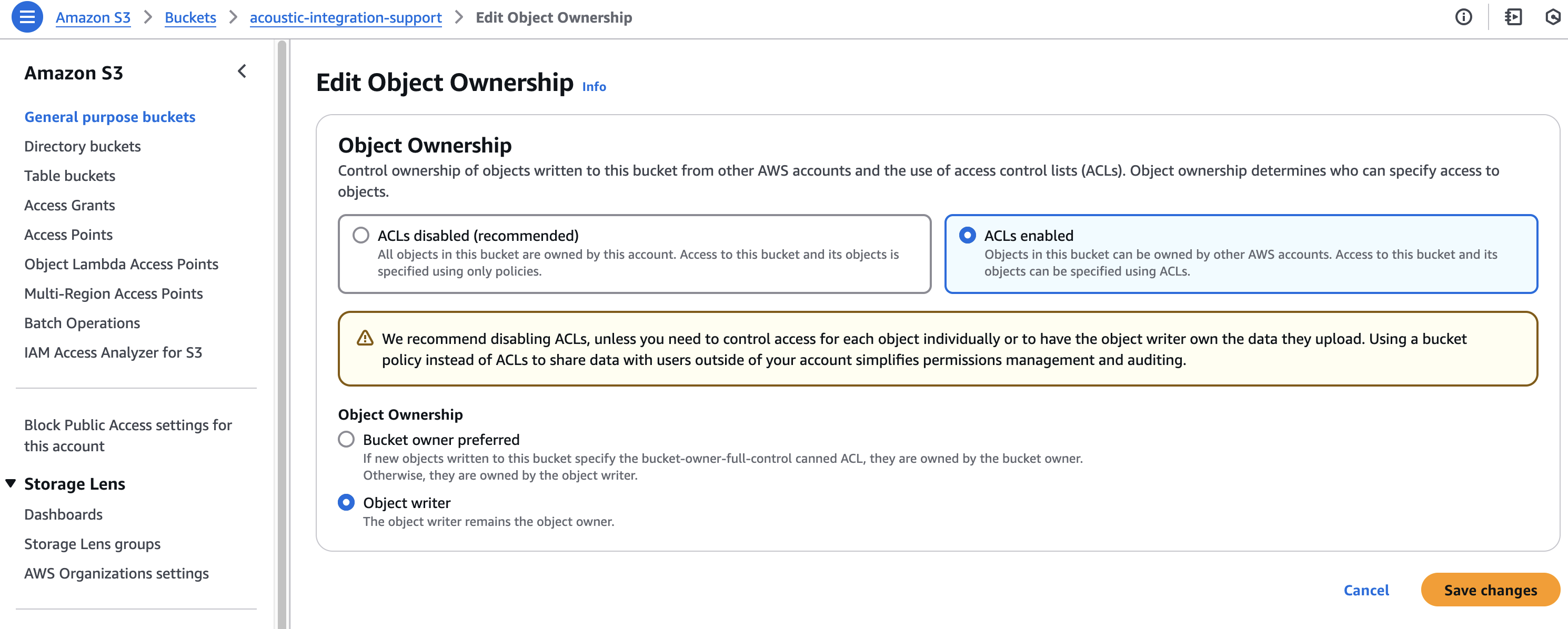Click the sidebar vertical scrollbar

pyautogui.click(x=282, y=334)
